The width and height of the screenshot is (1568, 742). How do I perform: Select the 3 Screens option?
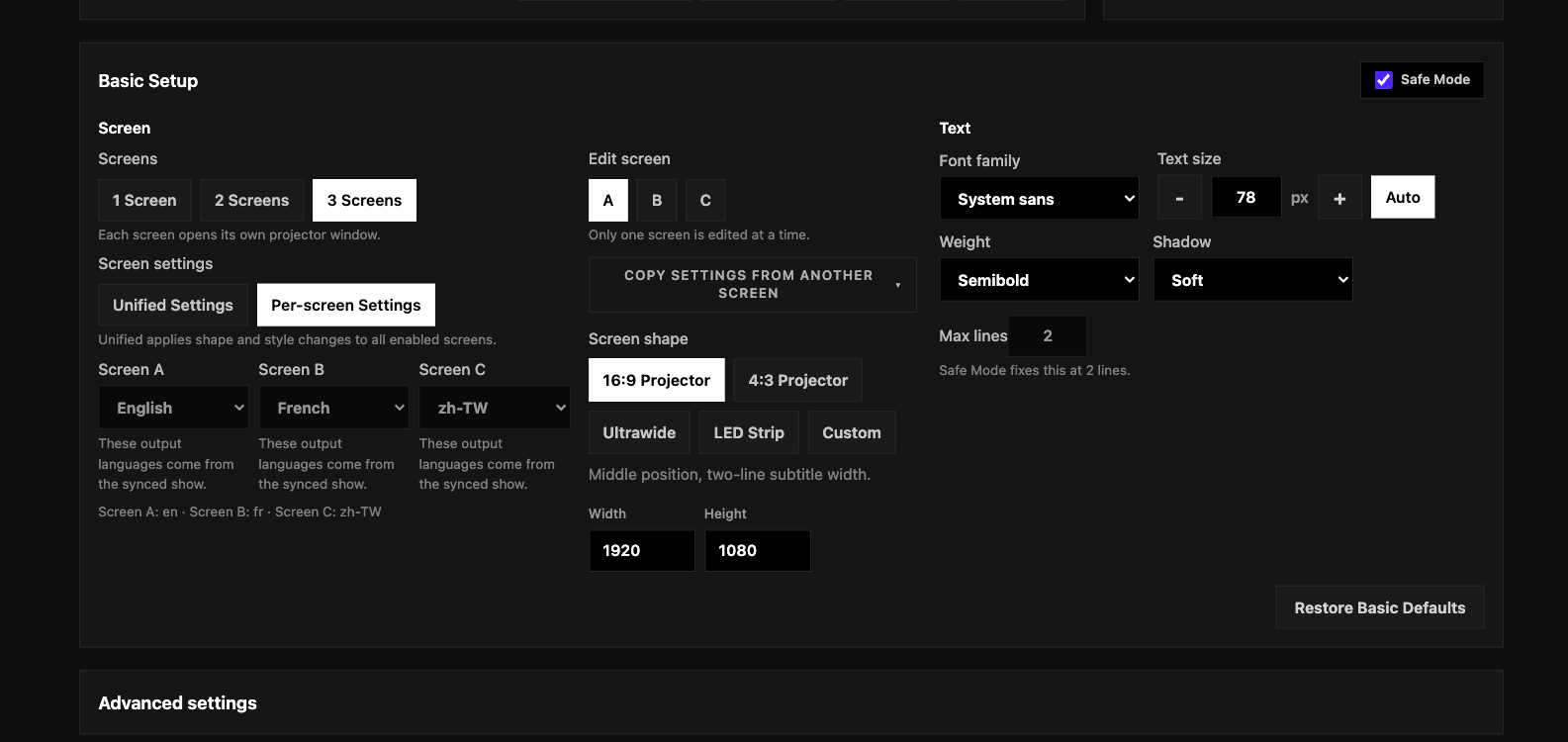[364, 200]
